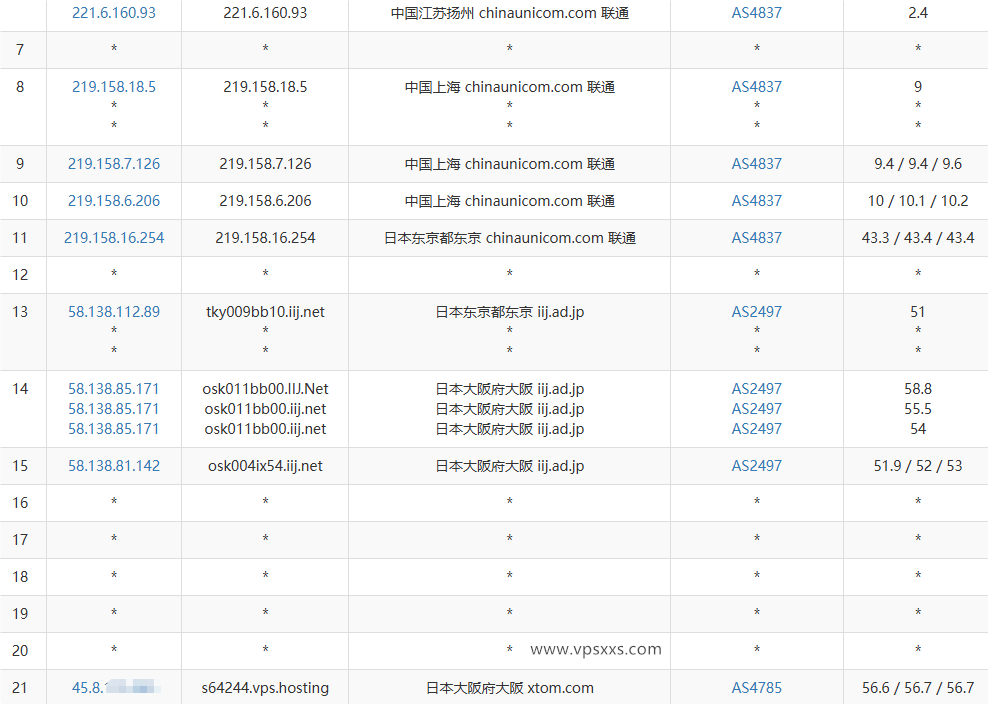Open AS4837 link in hop 11 row
The width and height of the screenshot is (988, 704).
click(x=757, y=238)
